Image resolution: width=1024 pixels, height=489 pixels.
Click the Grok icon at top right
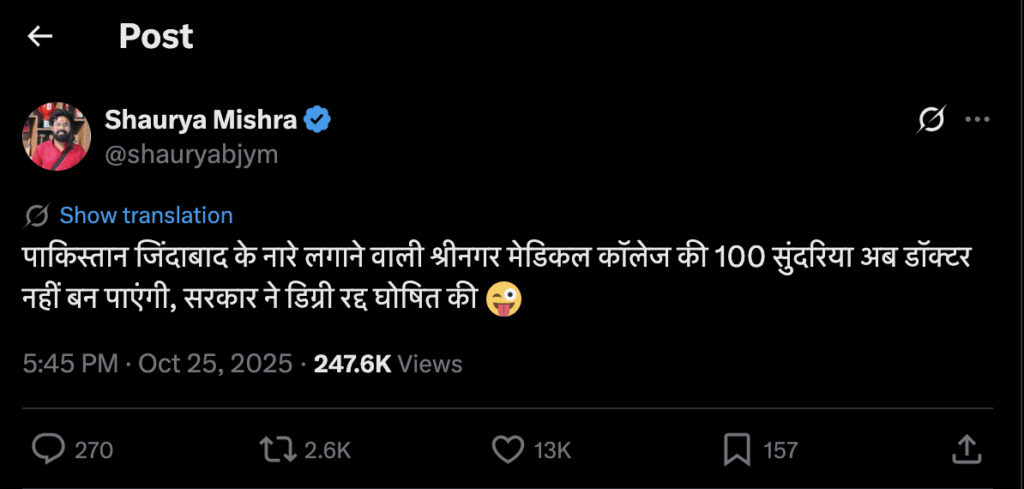pyautogui.click(x=931, y=121)
